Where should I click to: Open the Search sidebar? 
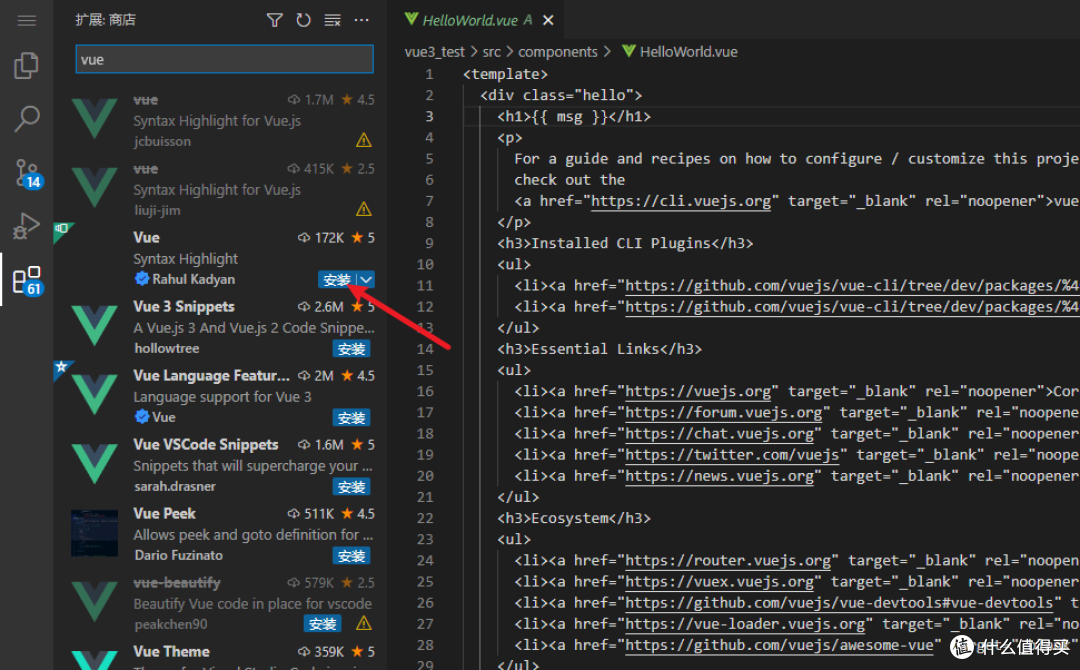click(26, 116)
